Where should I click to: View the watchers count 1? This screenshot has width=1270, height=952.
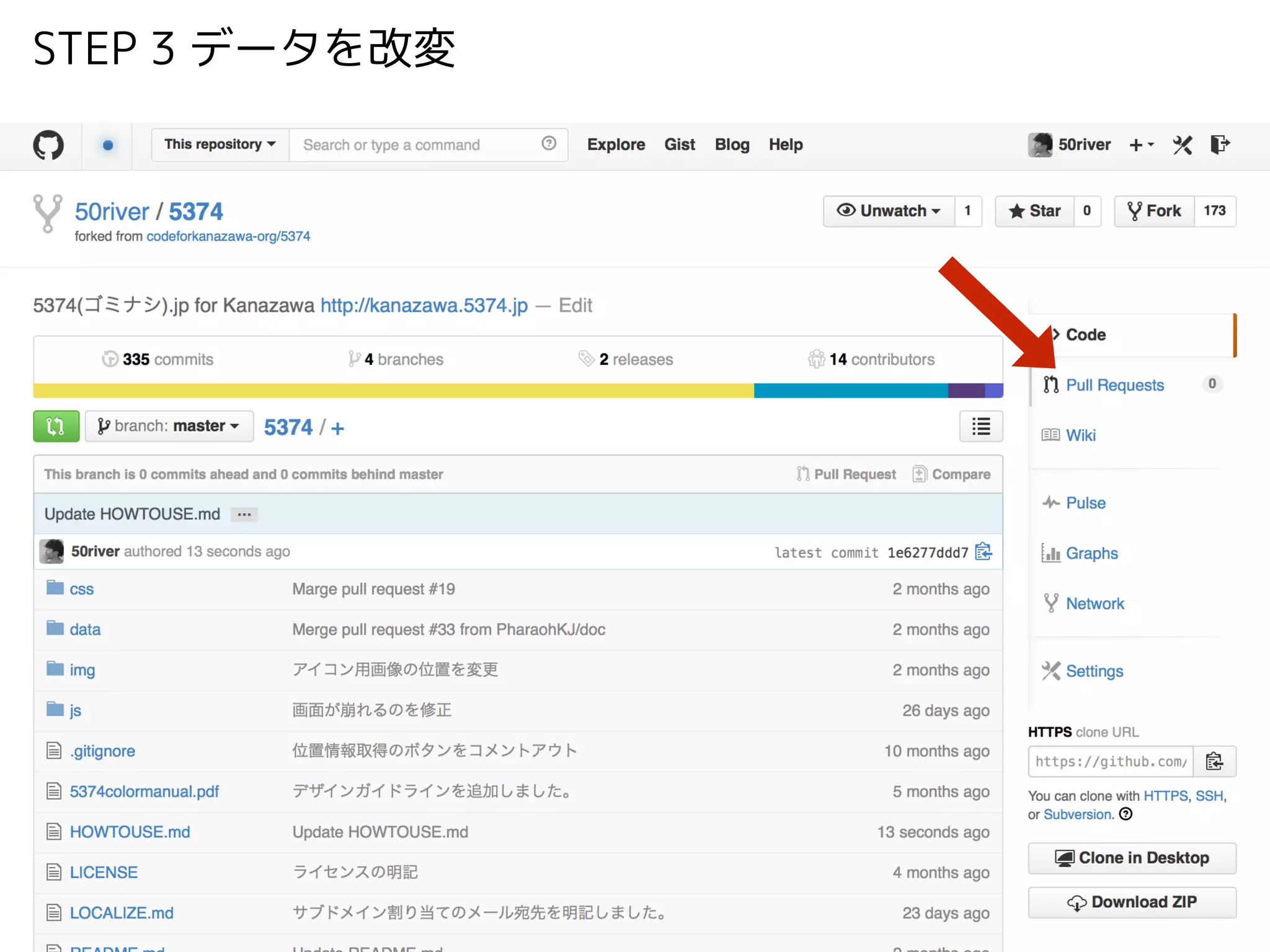click(968, 211)
